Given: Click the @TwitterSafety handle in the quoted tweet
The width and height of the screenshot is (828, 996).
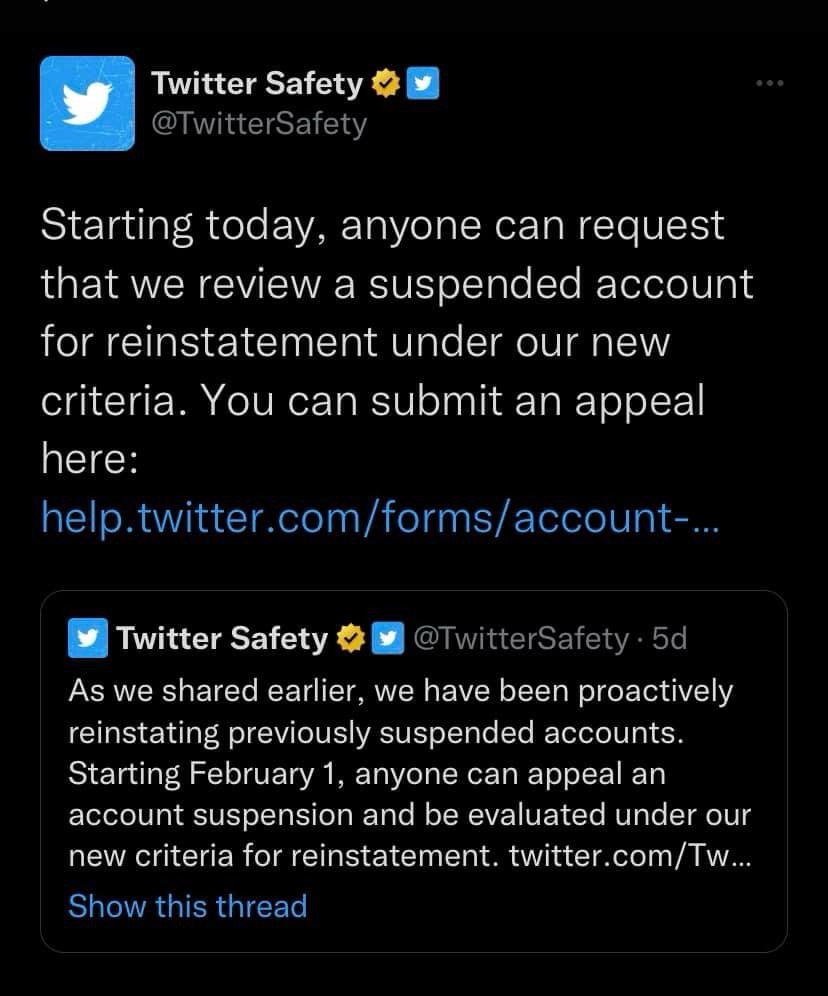Looking at the screenshot, I should (x=520, y=639).
